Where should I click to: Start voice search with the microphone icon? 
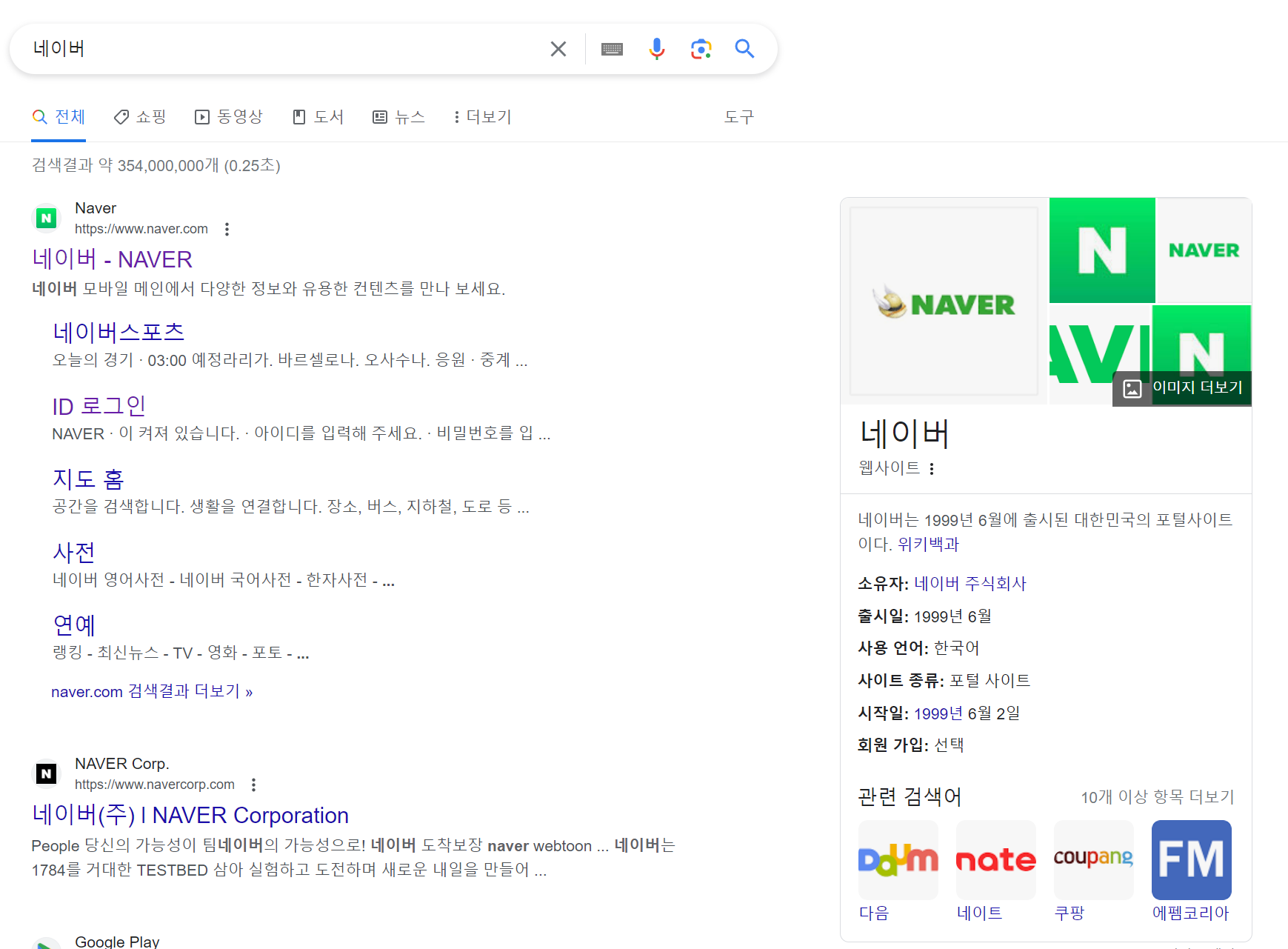[x=656, y=49]
